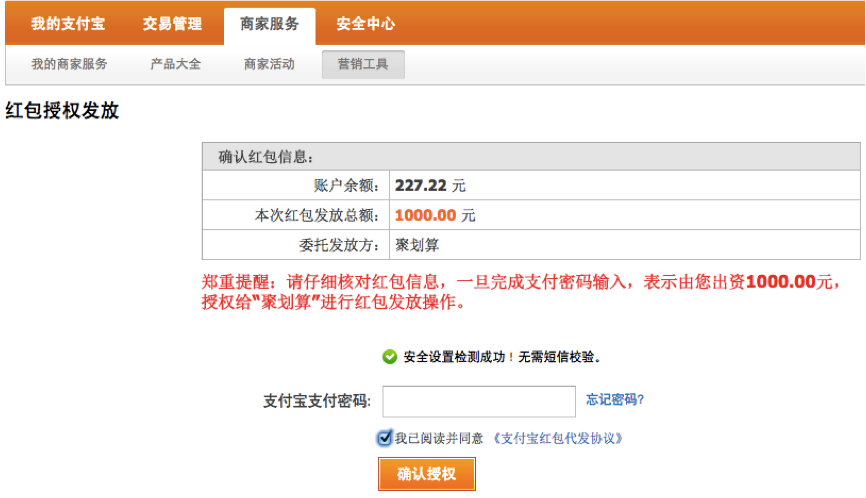Switch to the 交易管理 tab
This screenshot has width=866, height=498.
pos(172,24)
